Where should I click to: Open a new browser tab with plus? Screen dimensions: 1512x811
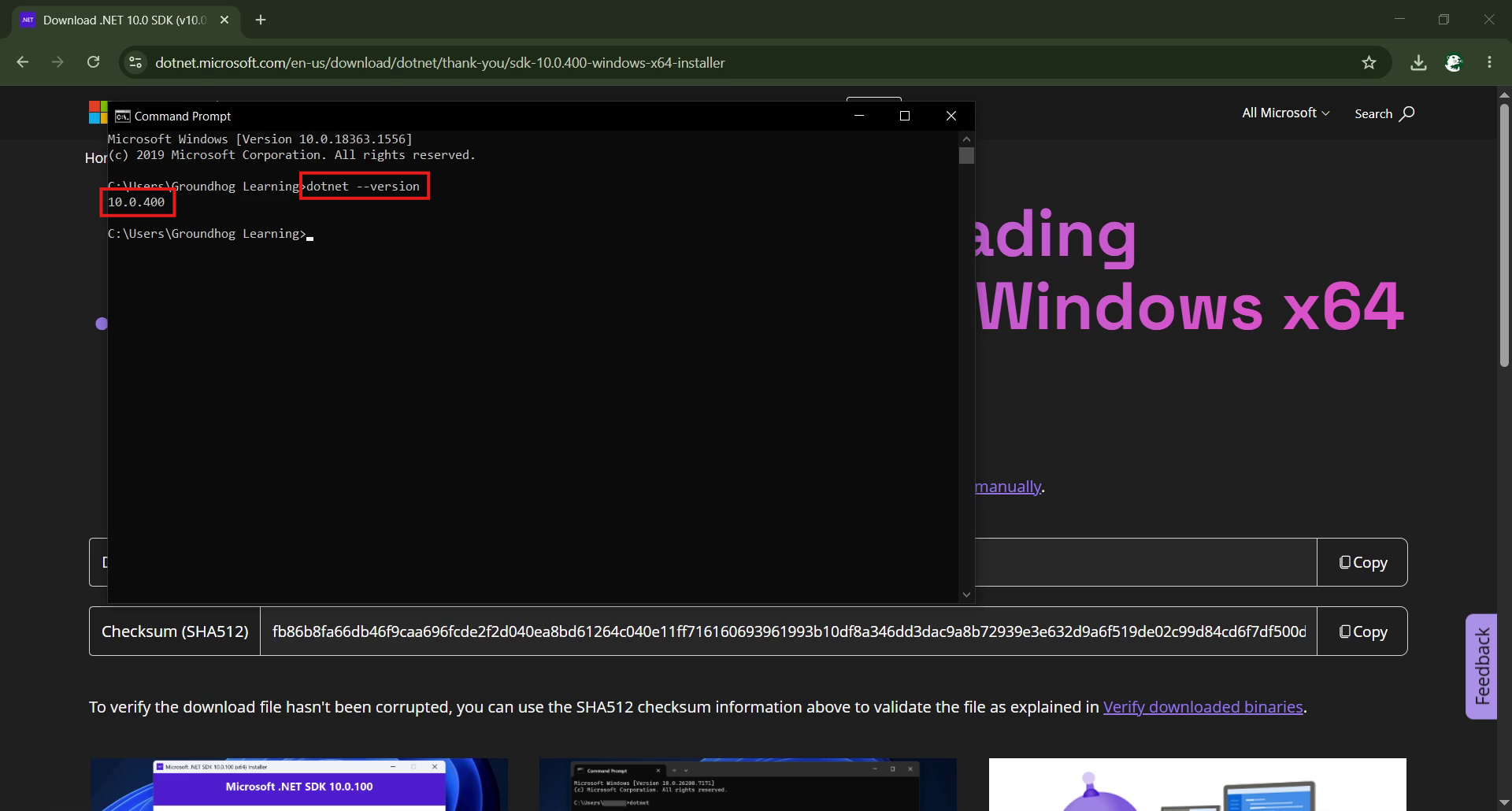261,20
